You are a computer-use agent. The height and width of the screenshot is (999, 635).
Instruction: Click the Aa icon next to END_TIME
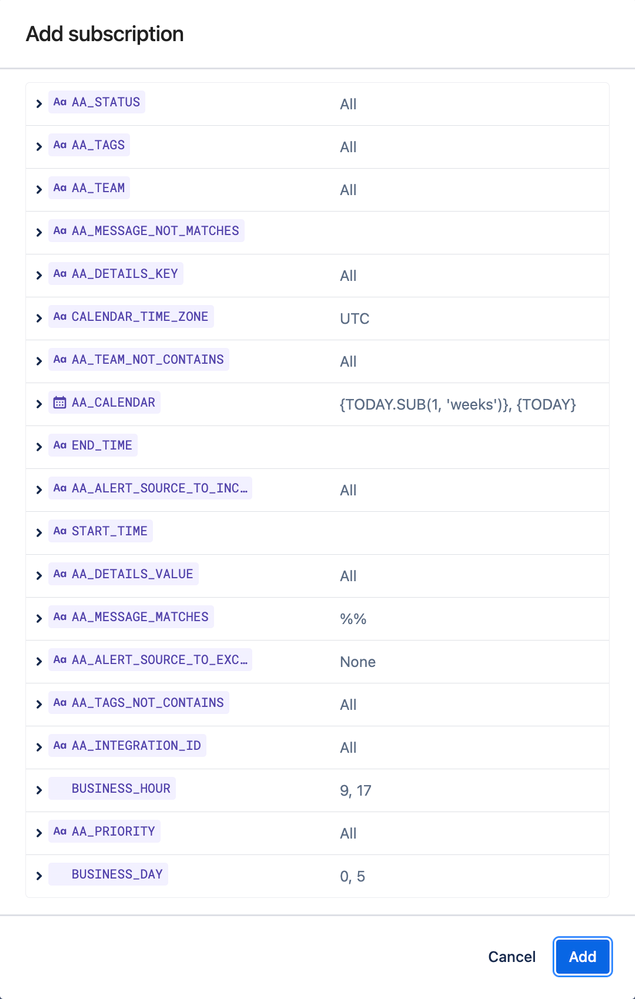[60, 446]
